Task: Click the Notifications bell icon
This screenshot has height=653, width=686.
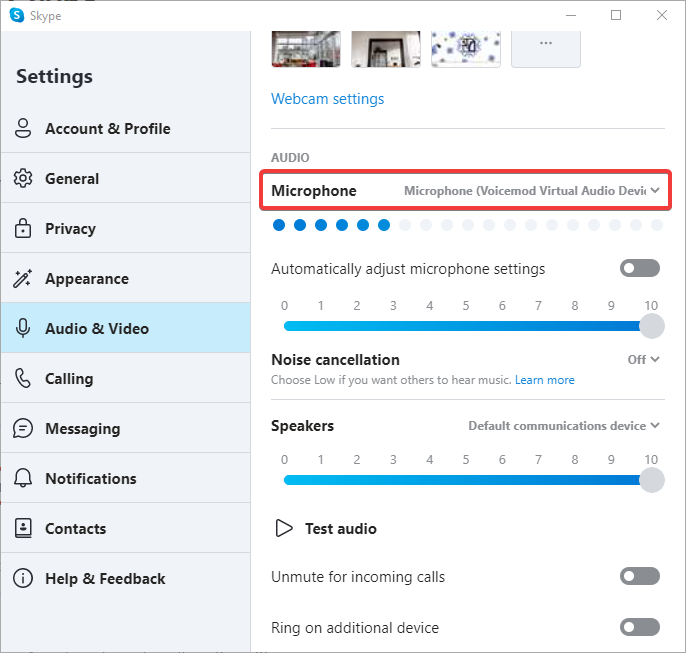Action: coord(23,478)
